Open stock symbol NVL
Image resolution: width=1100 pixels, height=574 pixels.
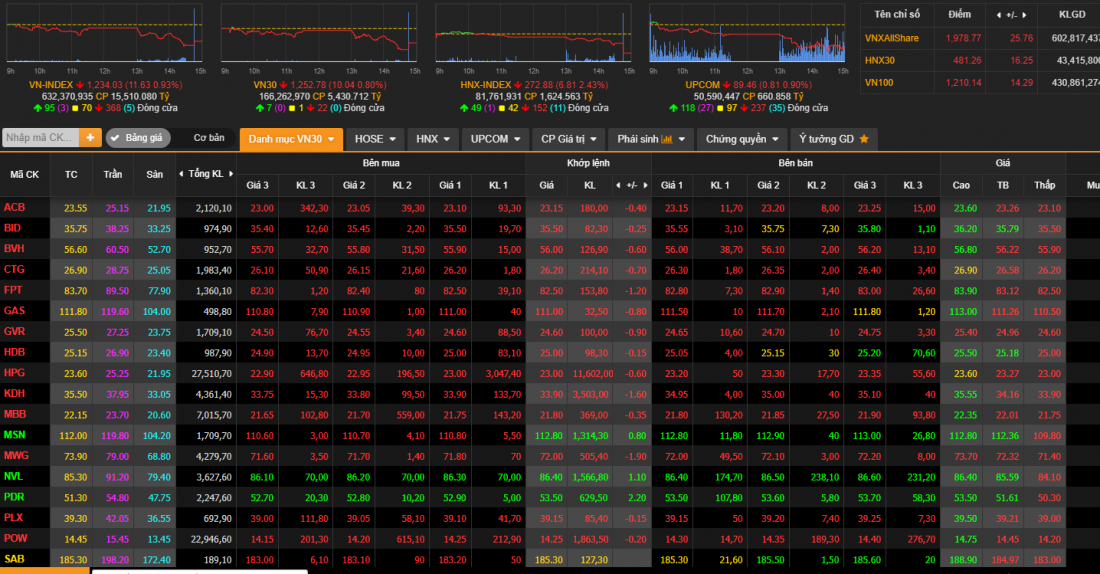(x=13, y=476)
